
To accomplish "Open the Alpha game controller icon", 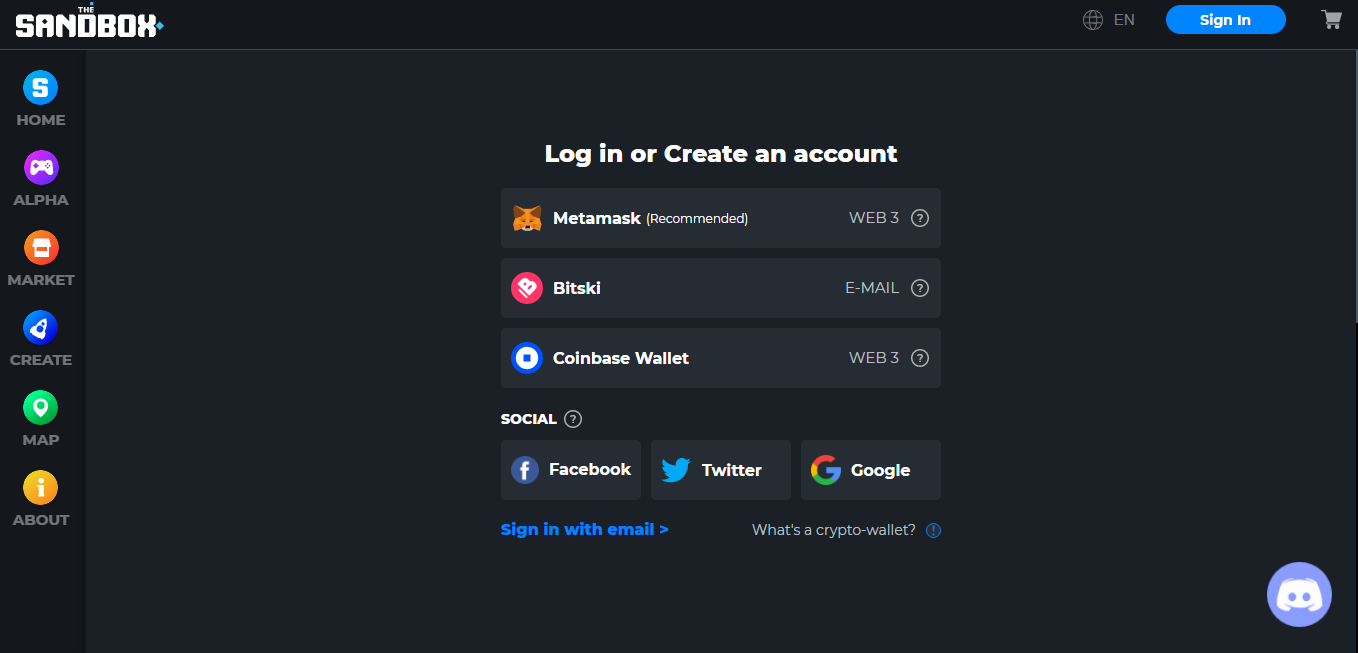I will (41, 168).
